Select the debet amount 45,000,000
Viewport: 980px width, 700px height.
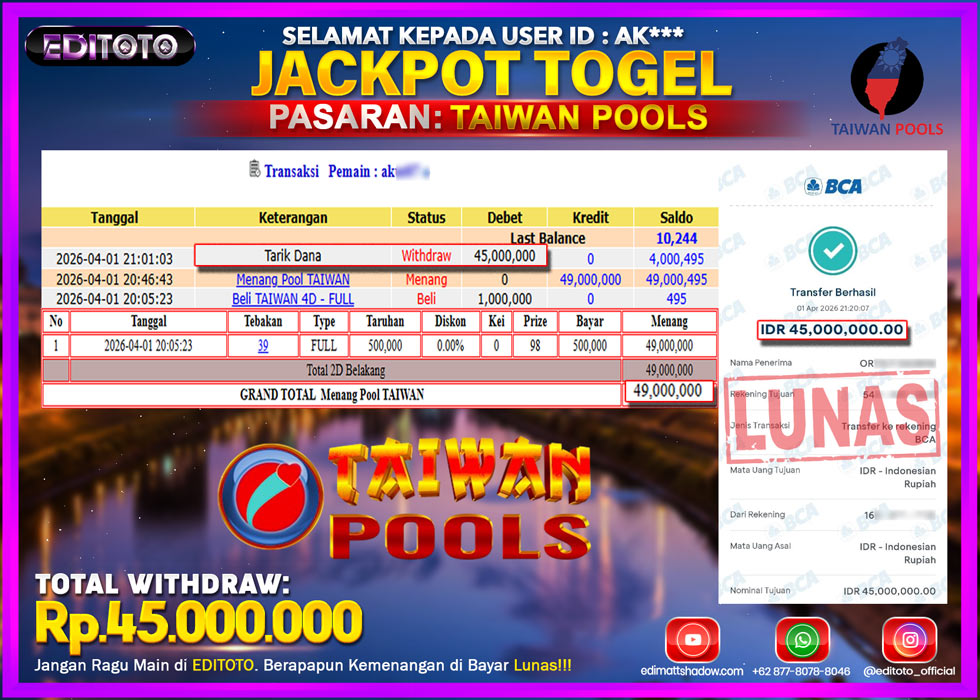coord(504,256)
